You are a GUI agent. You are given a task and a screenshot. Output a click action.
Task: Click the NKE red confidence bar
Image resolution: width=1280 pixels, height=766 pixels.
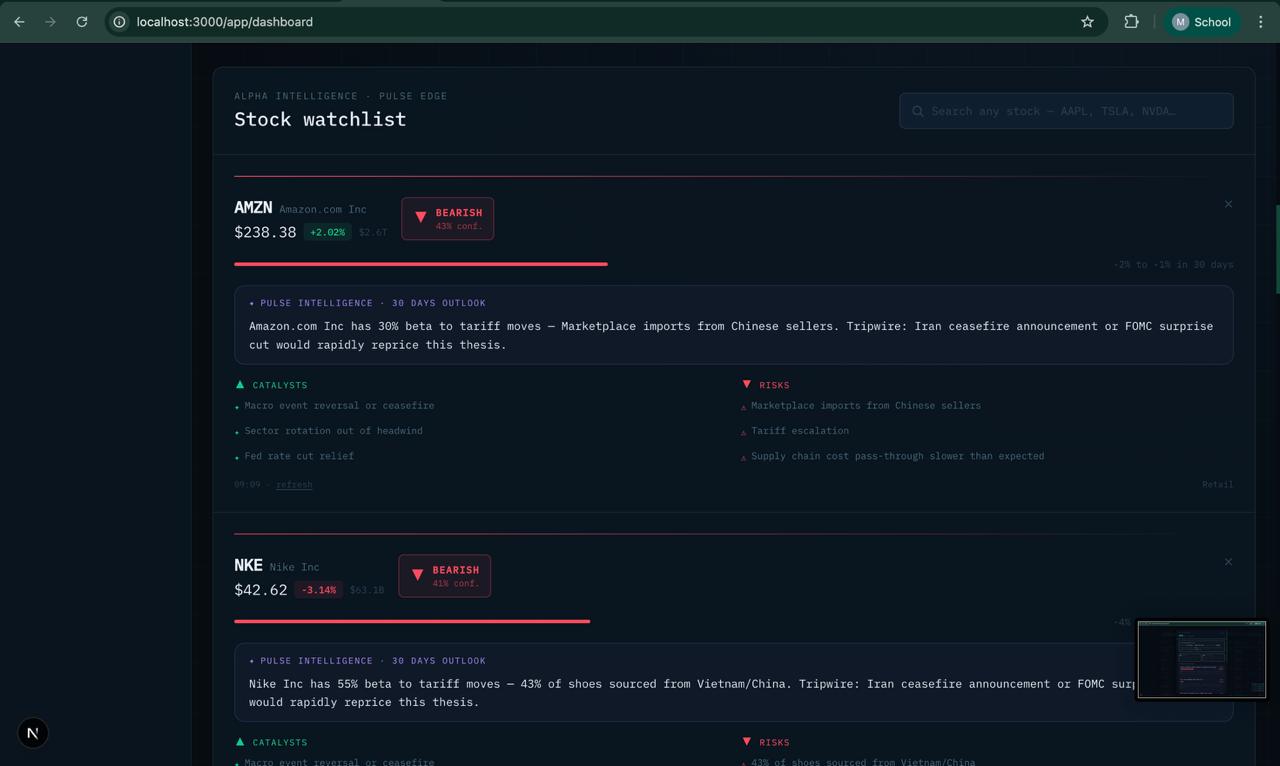pyautogui.click(x=412, y=622)
